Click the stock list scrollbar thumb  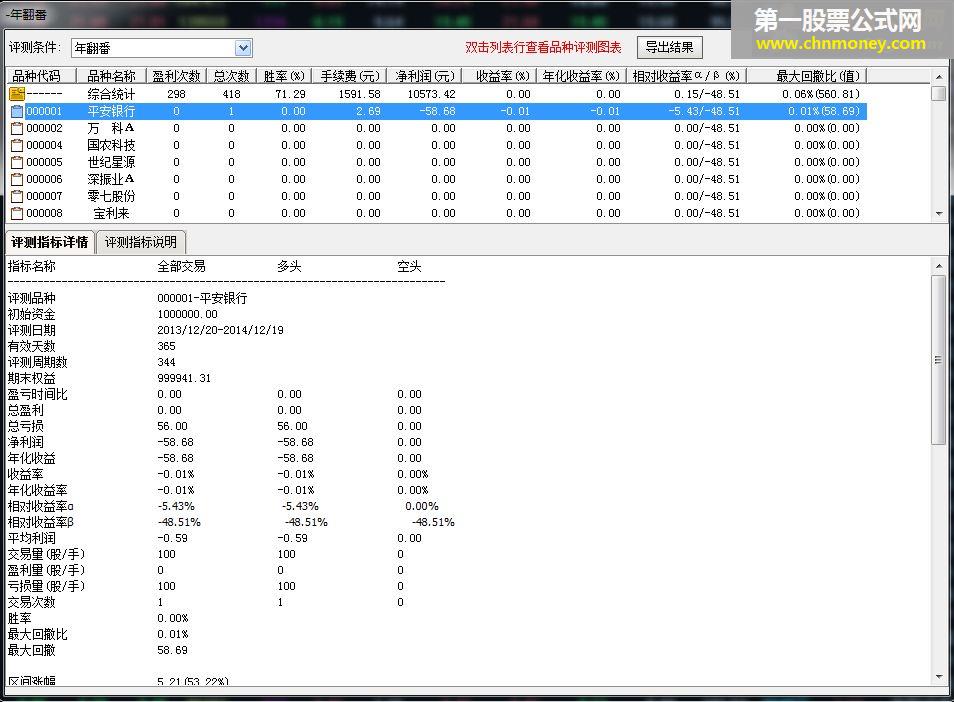pyautogui.click(x=939, y=94)
